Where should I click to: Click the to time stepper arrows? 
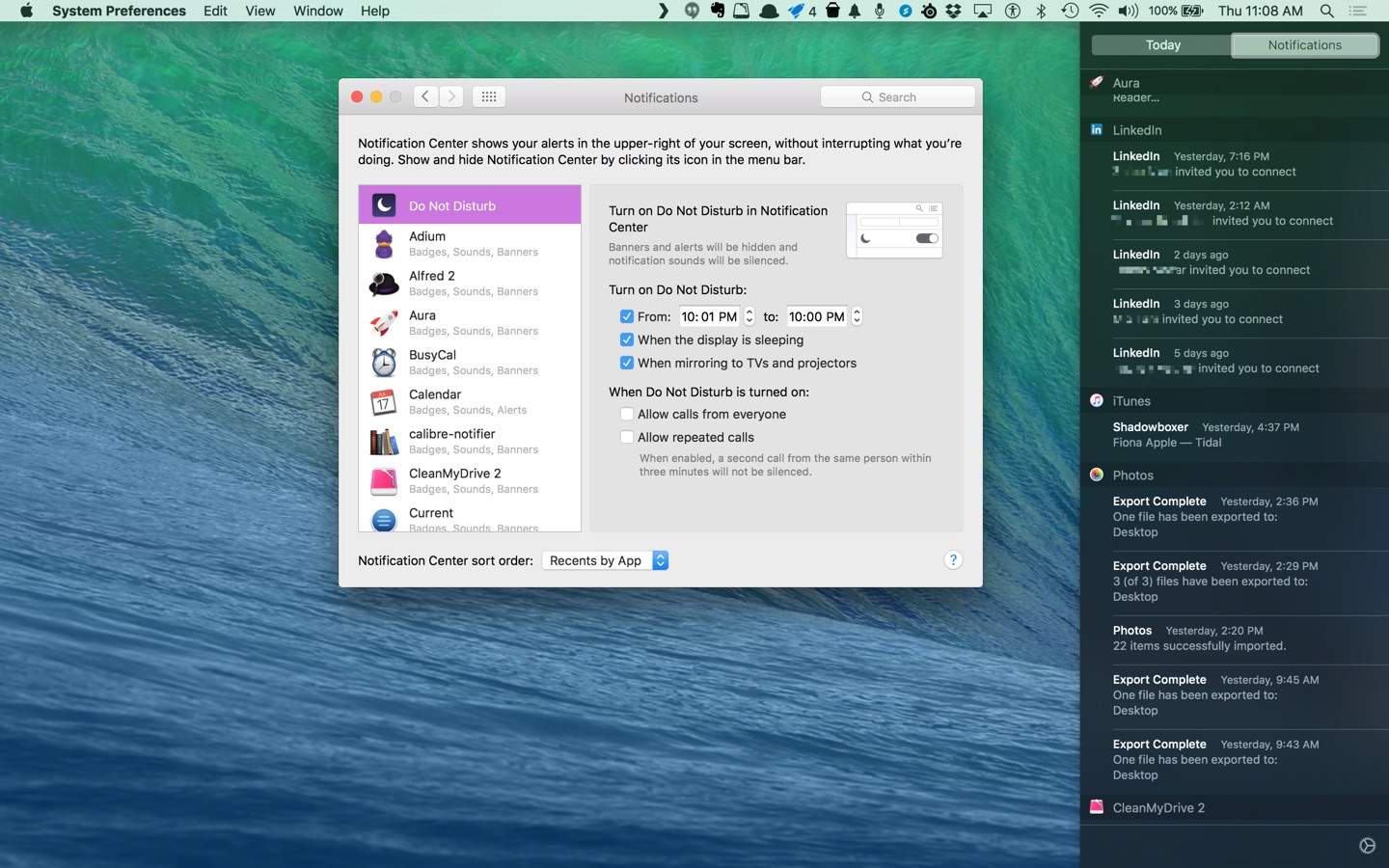coord(857,316)
